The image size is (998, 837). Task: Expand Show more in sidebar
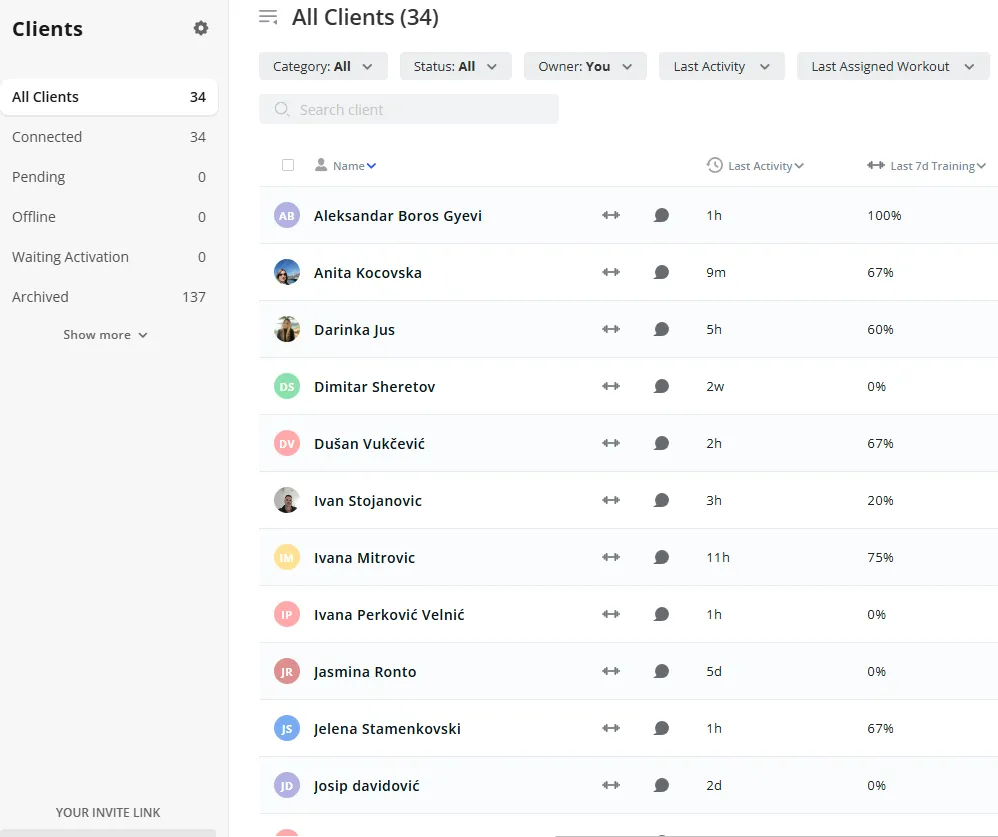pyautogui.click(x=105, y=335)
